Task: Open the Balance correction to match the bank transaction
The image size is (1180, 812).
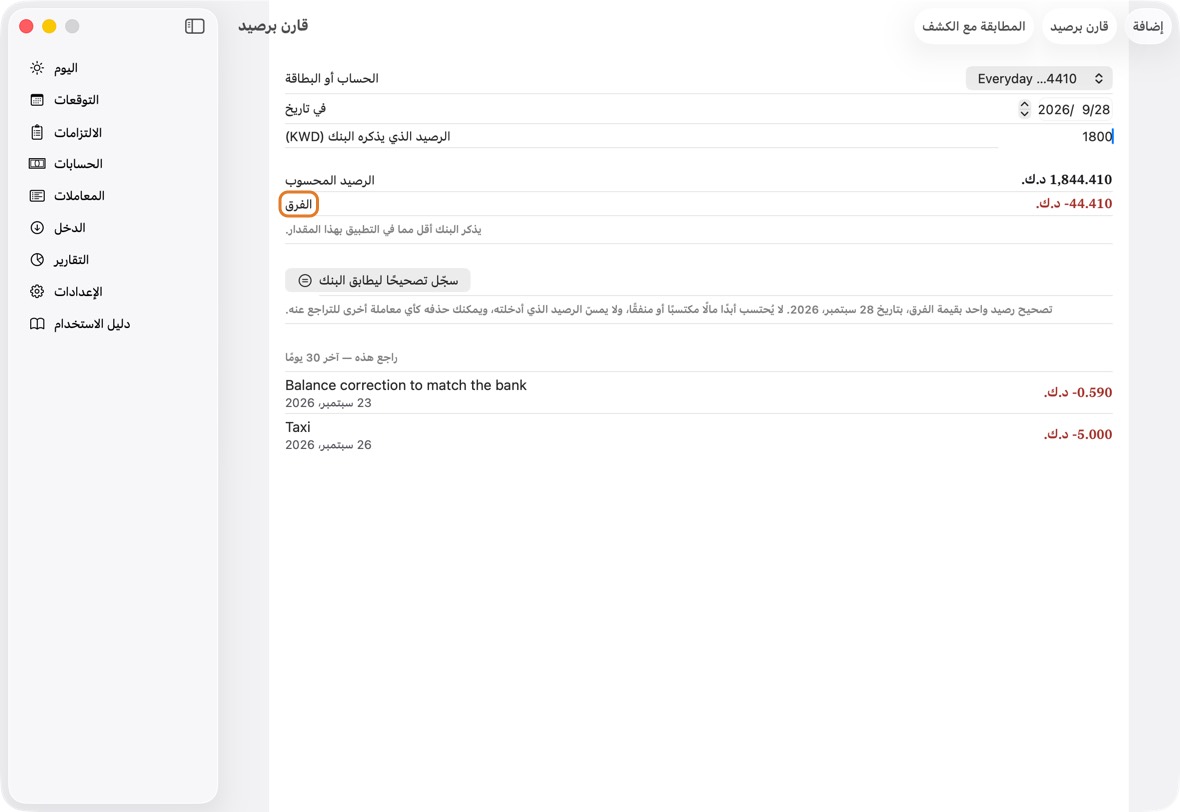Action: 698,393
